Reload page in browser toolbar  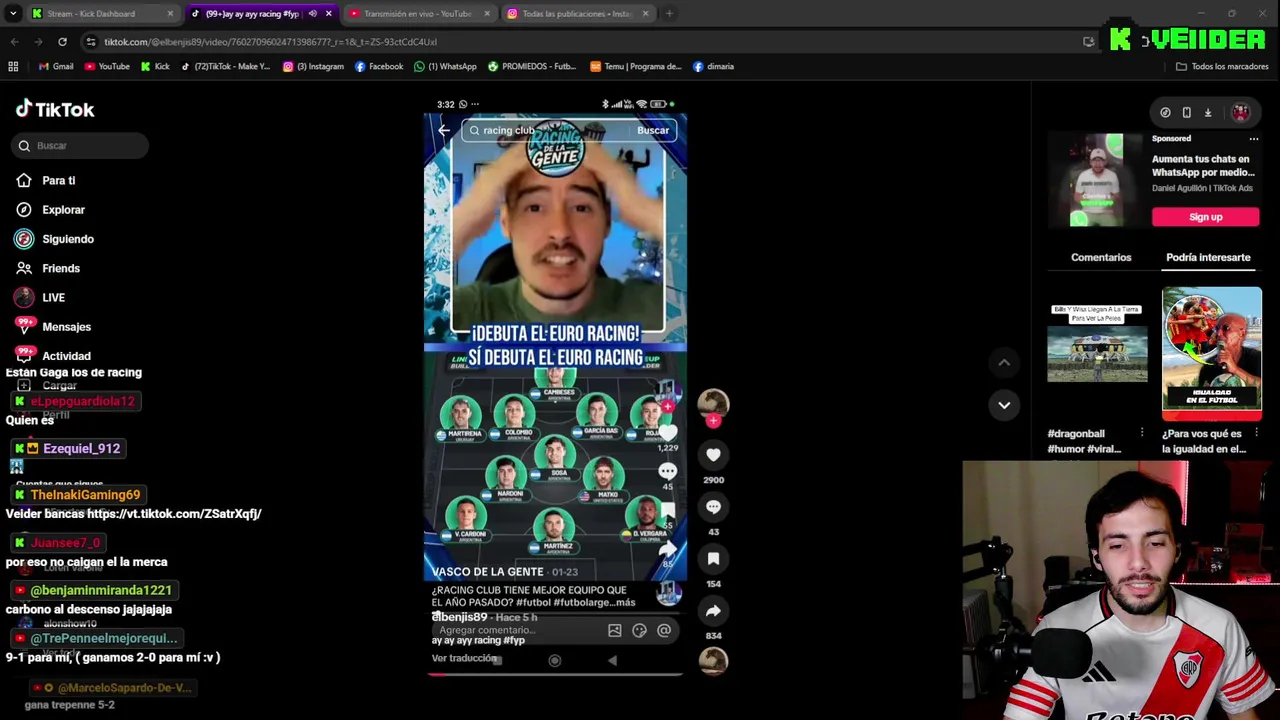(62, 42)
